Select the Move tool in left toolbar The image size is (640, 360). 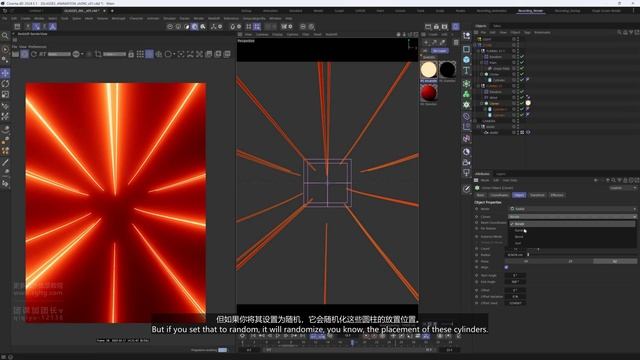click(x=5, y=73)
